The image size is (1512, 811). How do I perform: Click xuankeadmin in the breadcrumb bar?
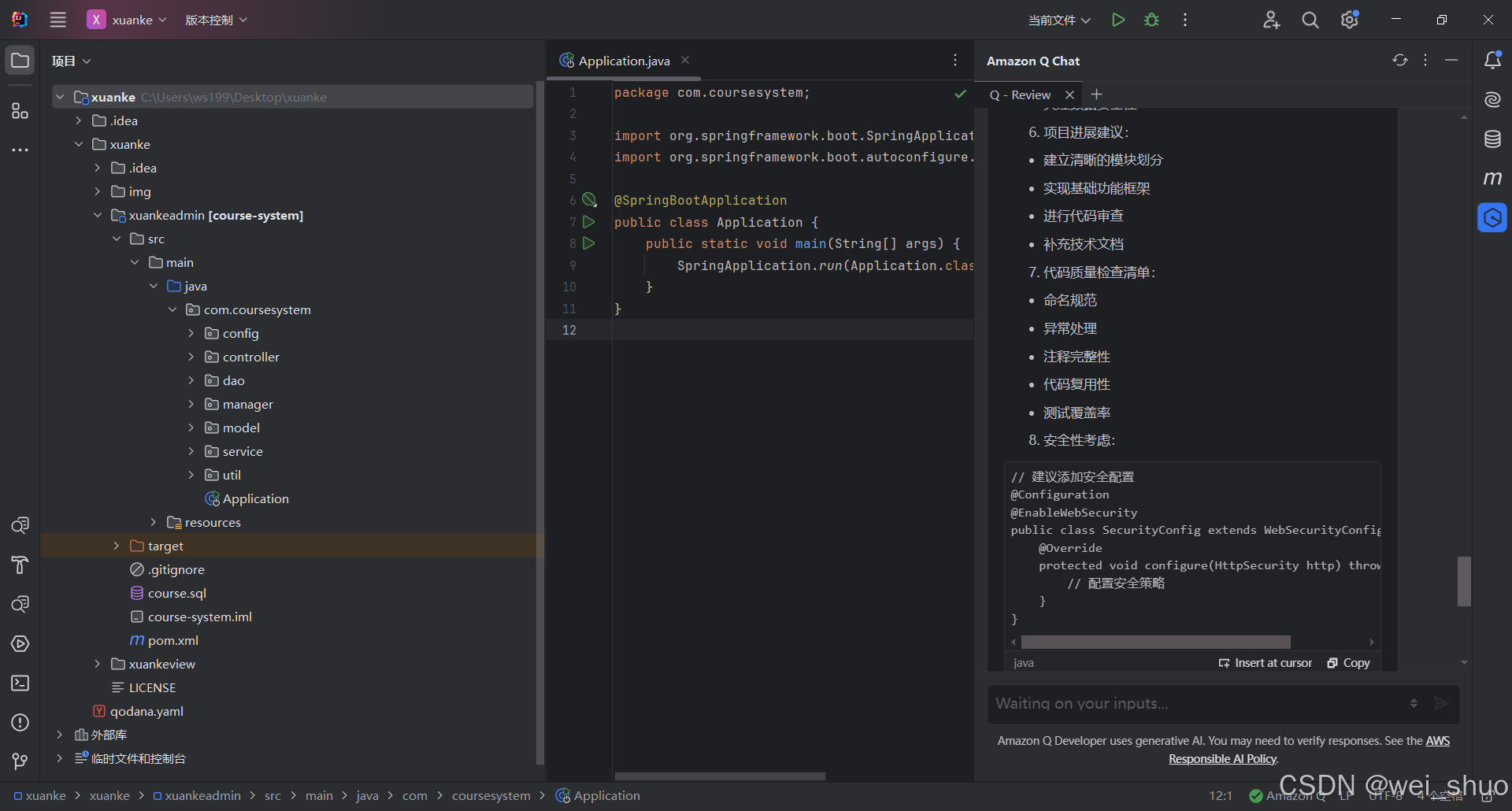click(x=197, y=795)
